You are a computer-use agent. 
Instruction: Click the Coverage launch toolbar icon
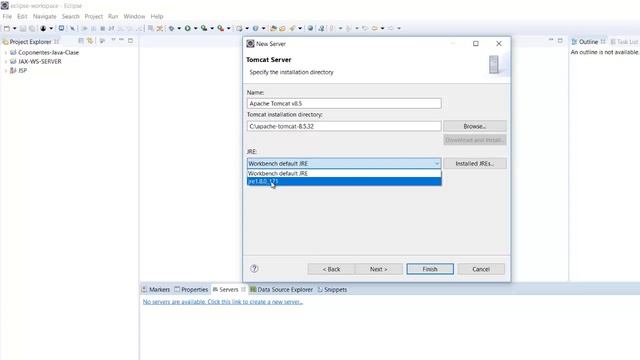coord(204,28)
